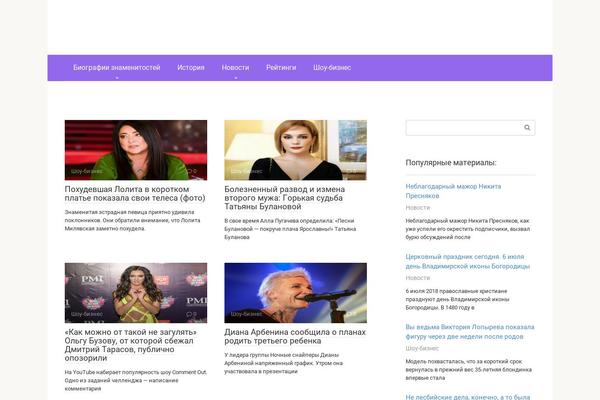Click the Популярные материалы heading
This screenshot has height=400, width=600.
tap(451, 163)
